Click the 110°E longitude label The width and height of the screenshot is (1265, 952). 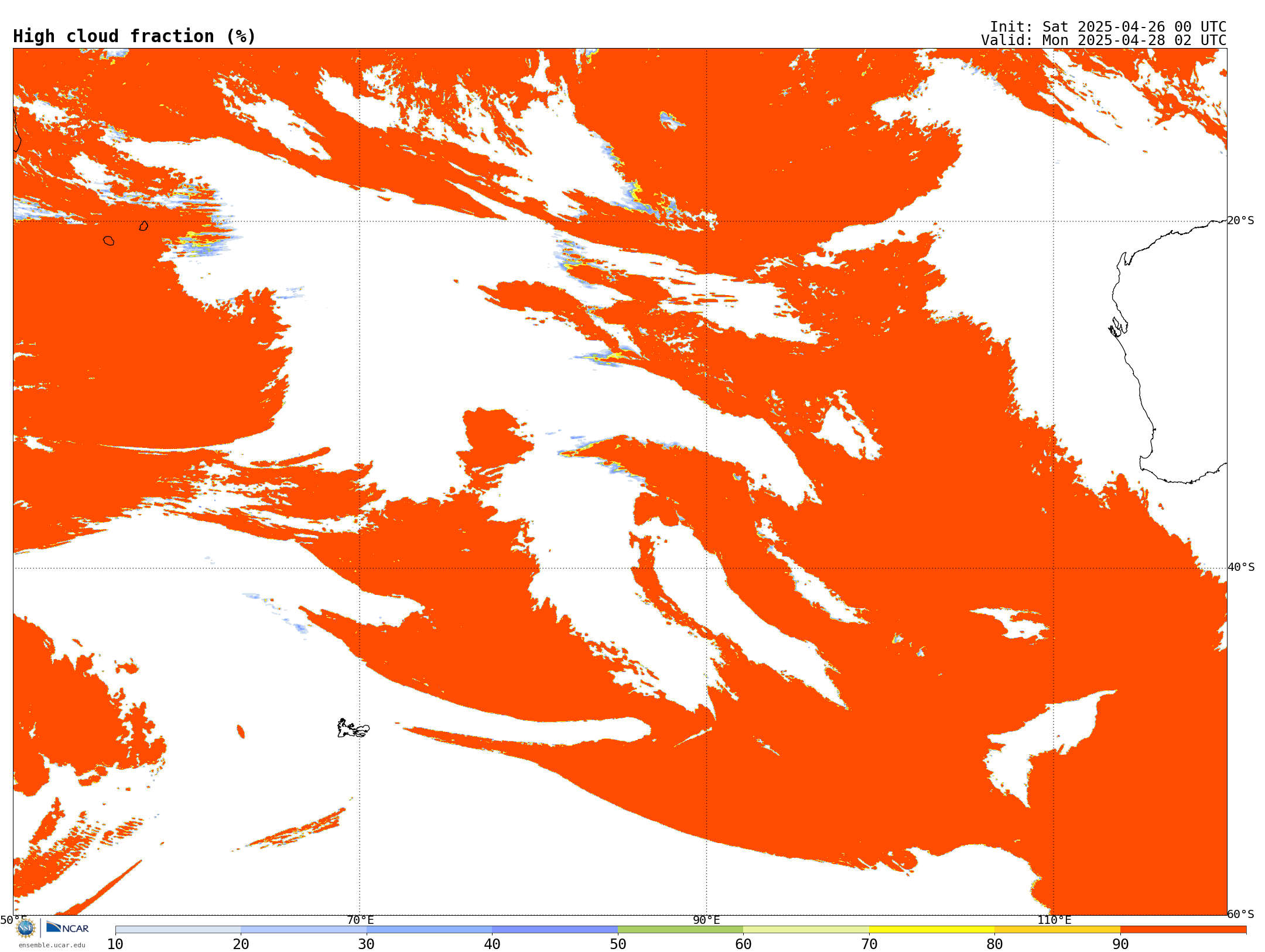point(1054,920)
